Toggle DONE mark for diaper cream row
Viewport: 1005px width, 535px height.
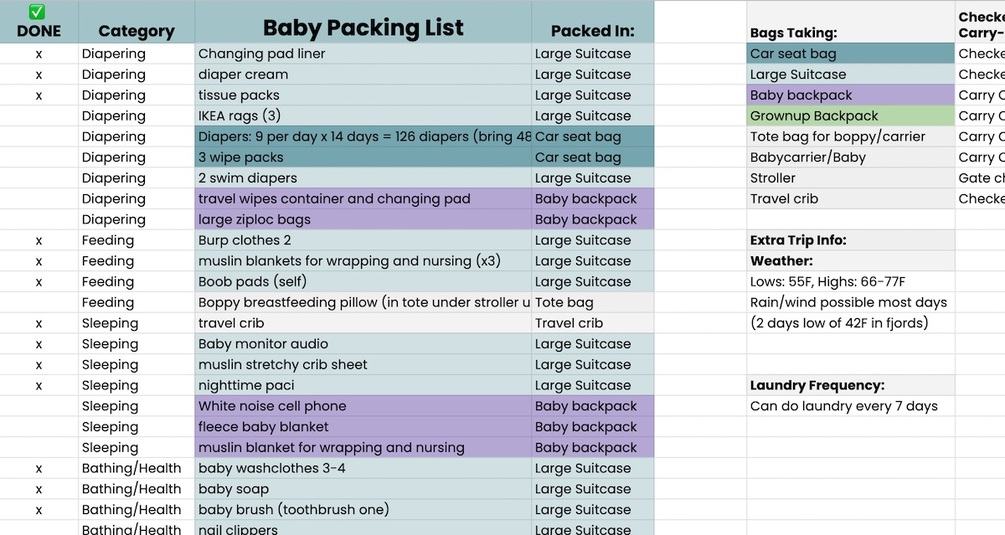point(39,75)
